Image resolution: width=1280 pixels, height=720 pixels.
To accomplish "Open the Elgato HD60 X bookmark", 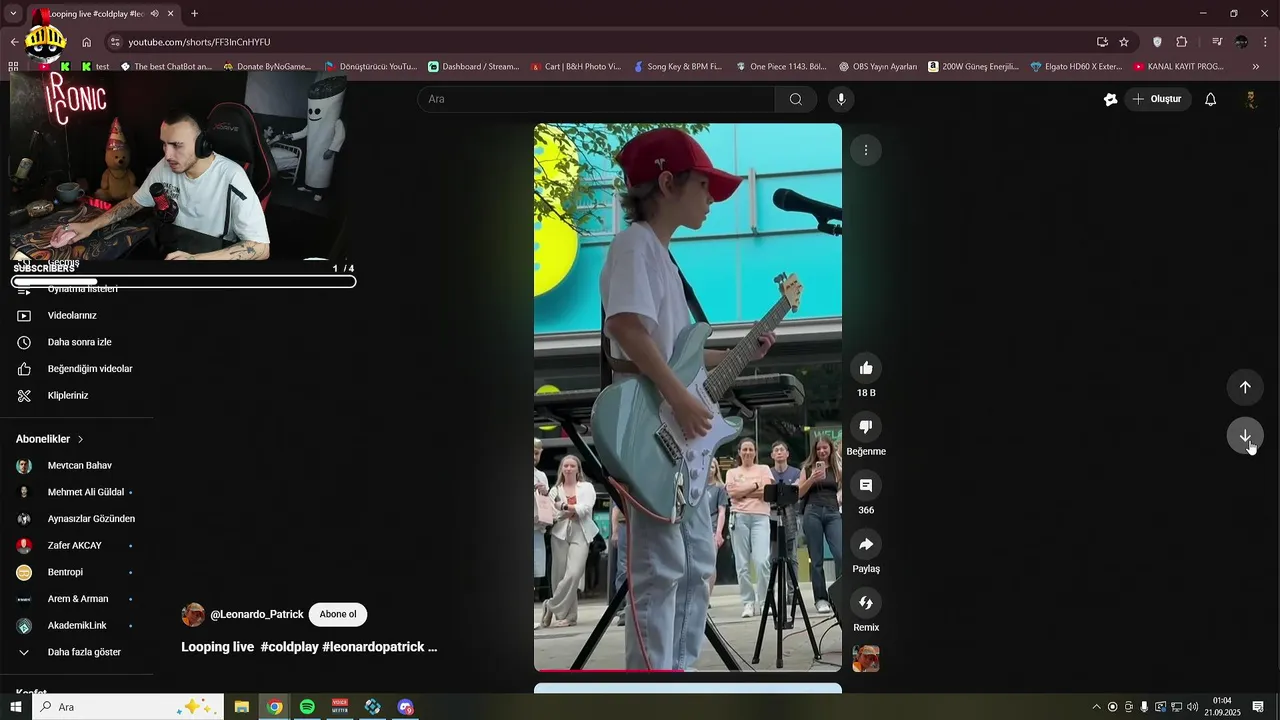I will tap(1075, 67).
